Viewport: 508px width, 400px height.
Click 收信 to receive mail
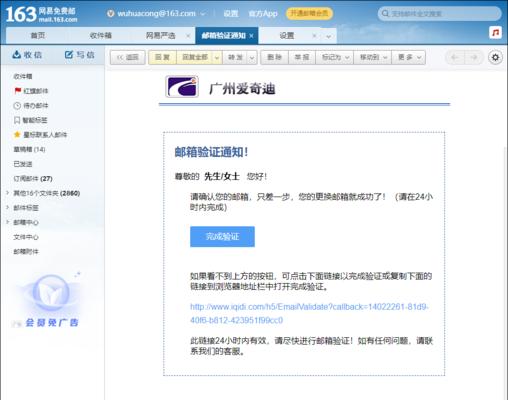click(27, 55)
